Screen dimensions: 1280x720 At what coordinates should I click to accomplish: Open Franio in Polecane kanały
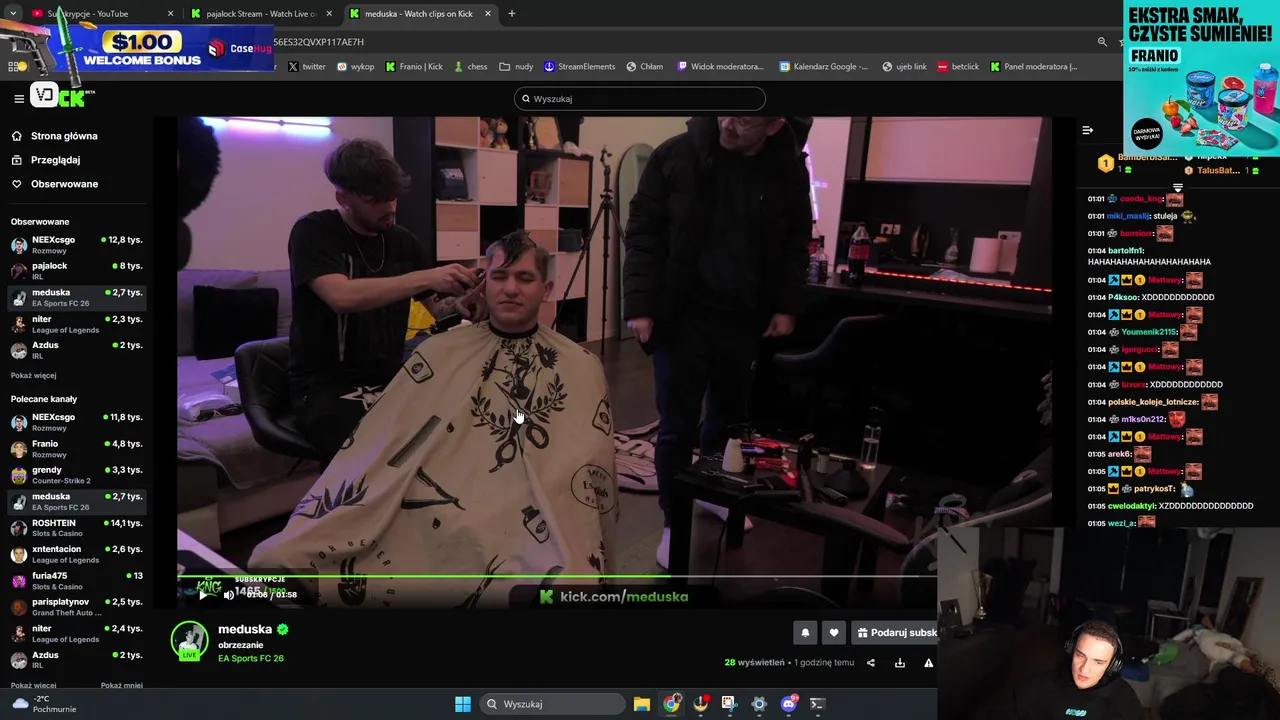point(76,449)
